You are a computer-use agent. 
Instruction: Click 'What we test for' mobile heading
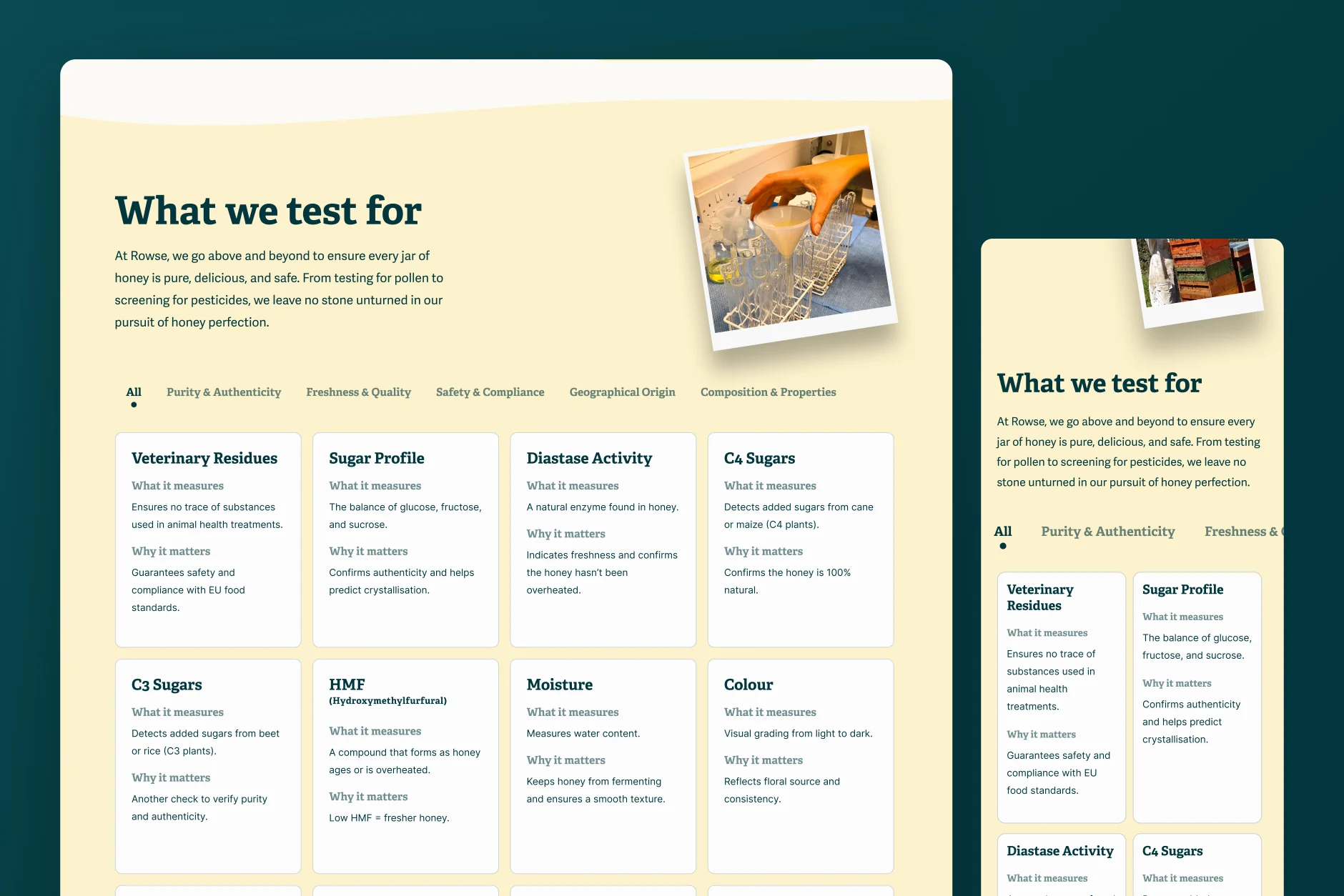(x=1100, y=384)
